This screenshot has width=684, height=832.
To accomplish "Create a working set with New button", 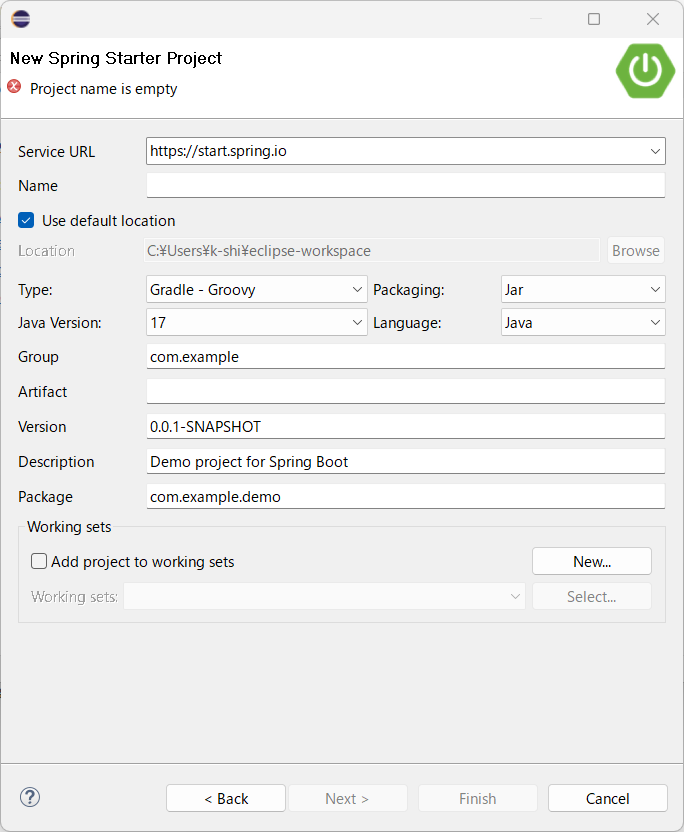I will 591,561.
